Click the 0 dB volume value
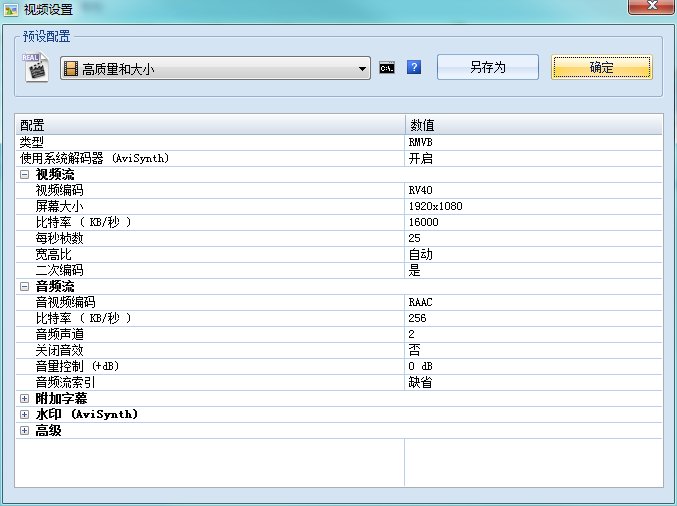 coord(421,366)
